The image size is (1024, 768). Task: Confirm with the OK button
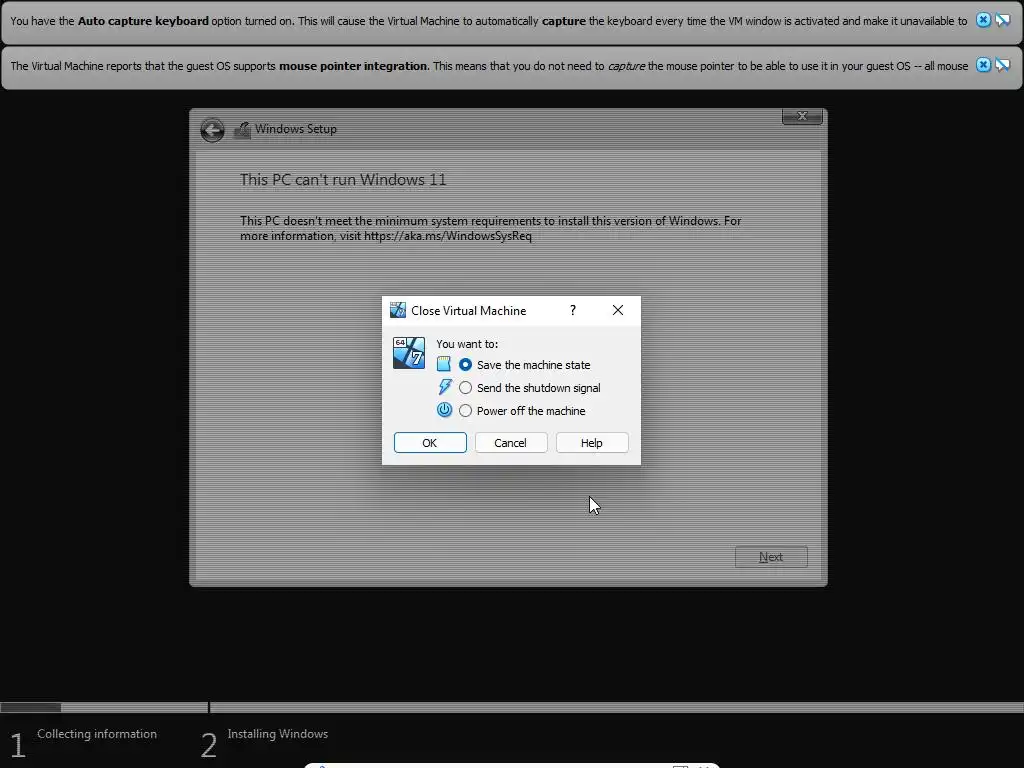pos(430,443)
